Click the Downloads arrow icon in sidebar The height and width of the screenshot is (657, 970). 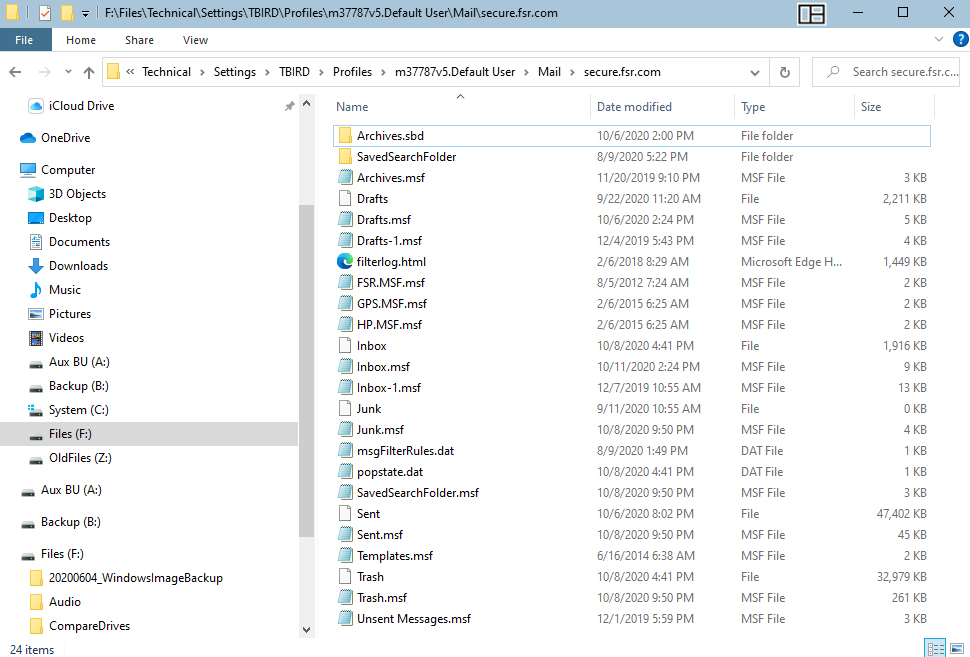pos(36,266)
